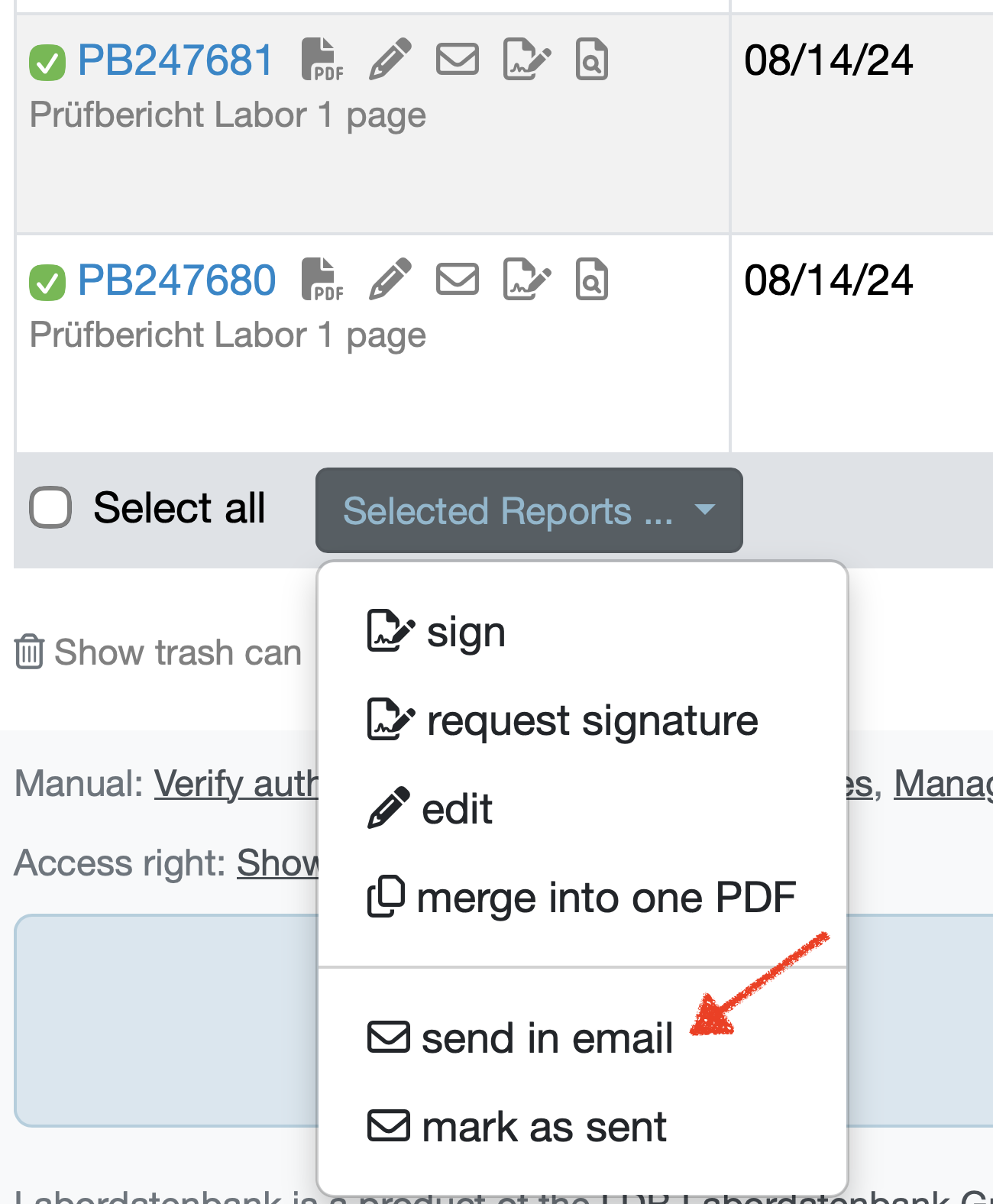Screen dimensions: 993x1204
Task: Sign report PB247680 with signature icon
Action: [527, 280]
